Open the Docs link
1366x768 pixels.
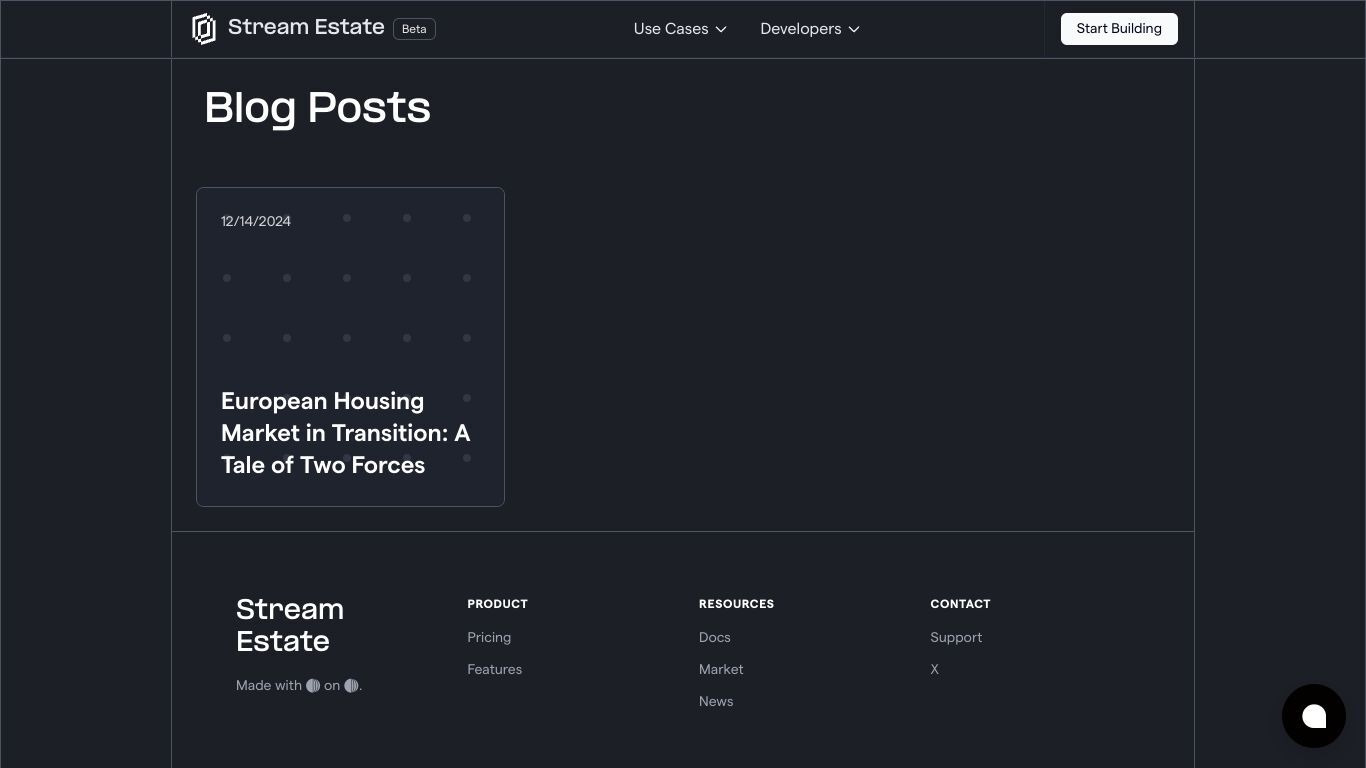click(x=714, y=637)
